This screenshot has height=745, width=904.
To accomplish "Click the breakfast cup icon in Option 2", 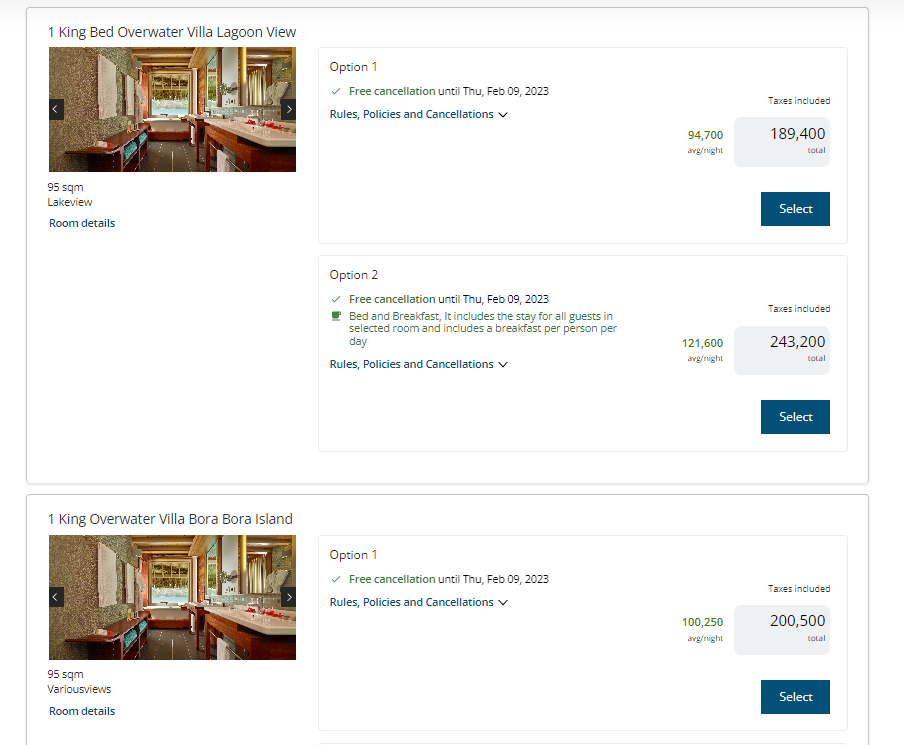I will [337, 316].
